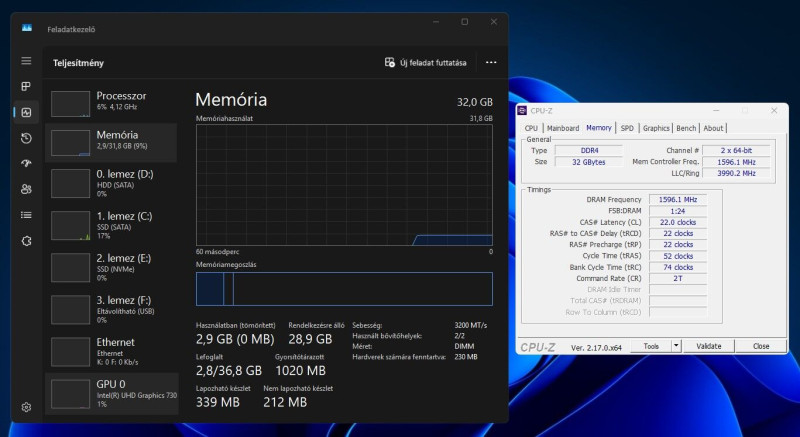Click the 1020 MB cached value

(x=301, y=371)
